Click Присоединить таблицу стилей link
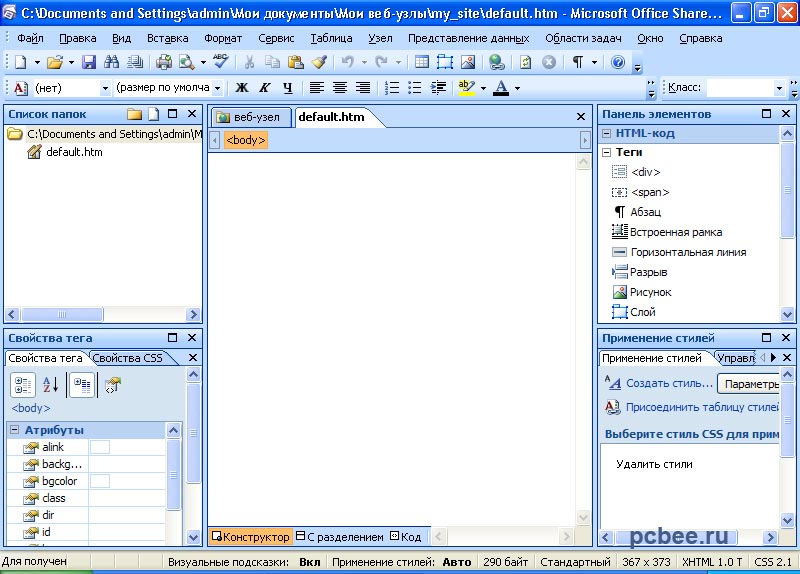Viewport: 800px width, 574px height. 702,407
